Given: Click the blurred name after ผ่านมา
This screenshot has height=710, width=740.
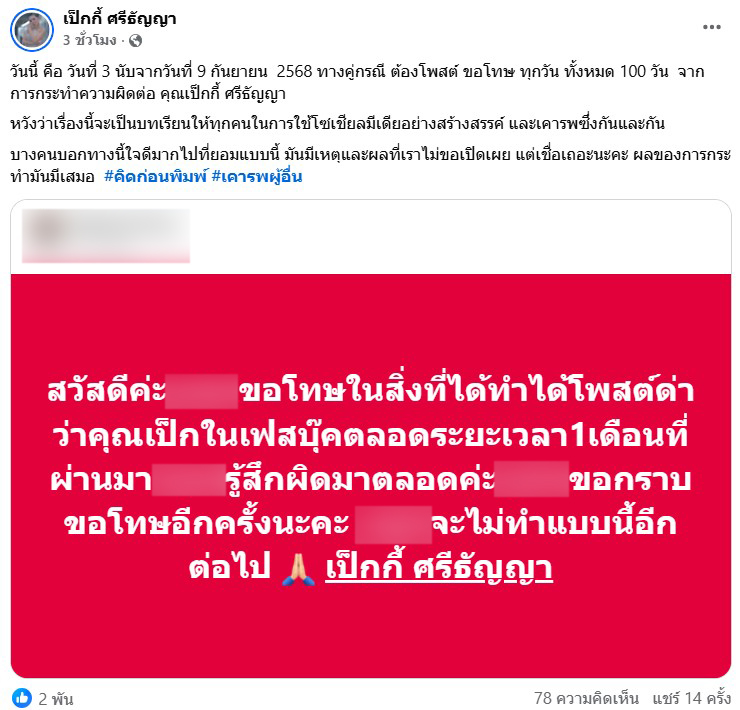Looking at the screenshot, I should pos(189,480).
